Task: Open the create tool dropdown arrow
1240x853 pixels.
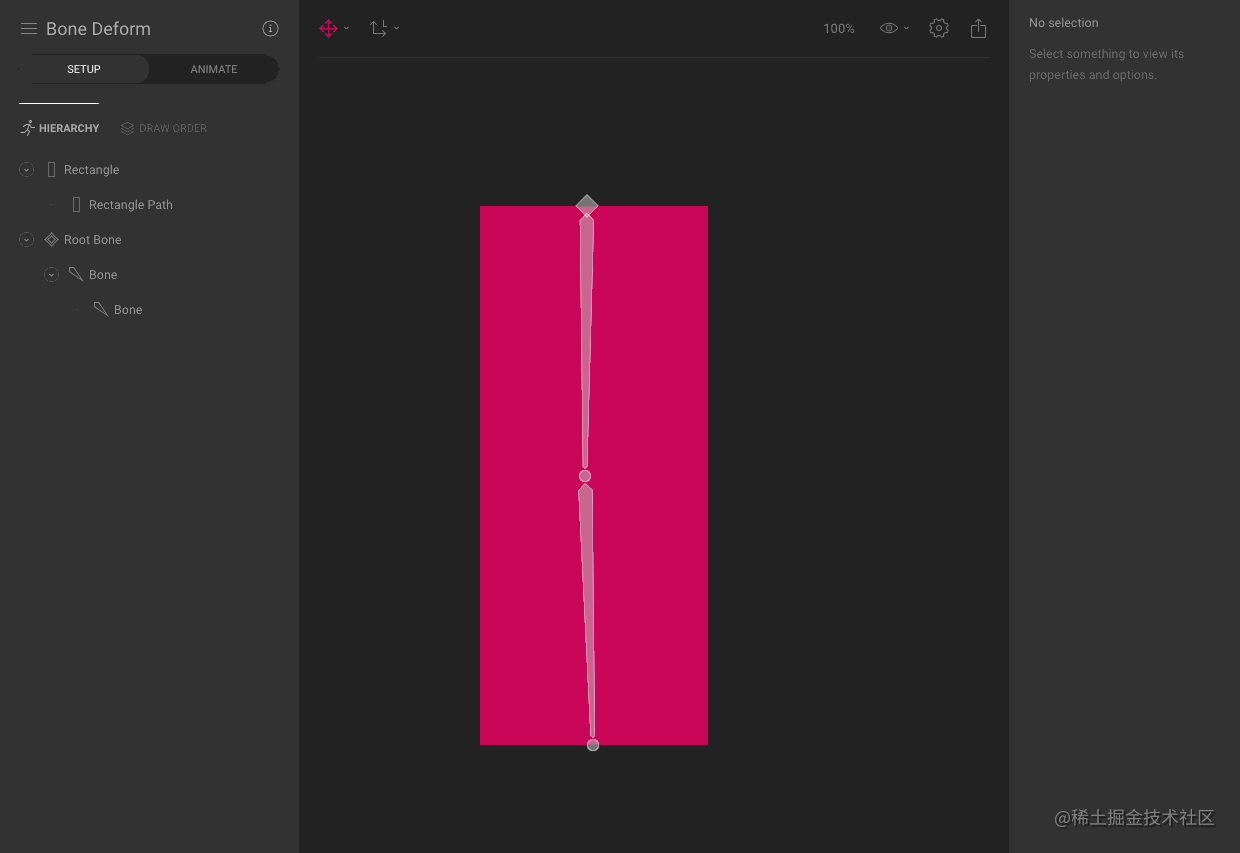Action: (397, 28)
